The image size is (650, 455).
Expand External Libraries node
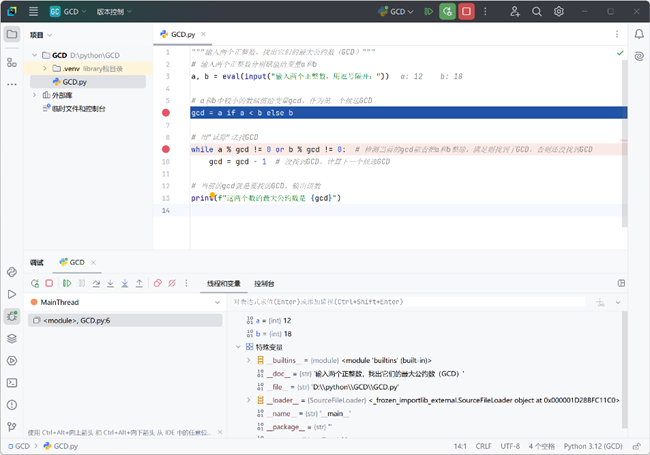[x=35, y=95]
